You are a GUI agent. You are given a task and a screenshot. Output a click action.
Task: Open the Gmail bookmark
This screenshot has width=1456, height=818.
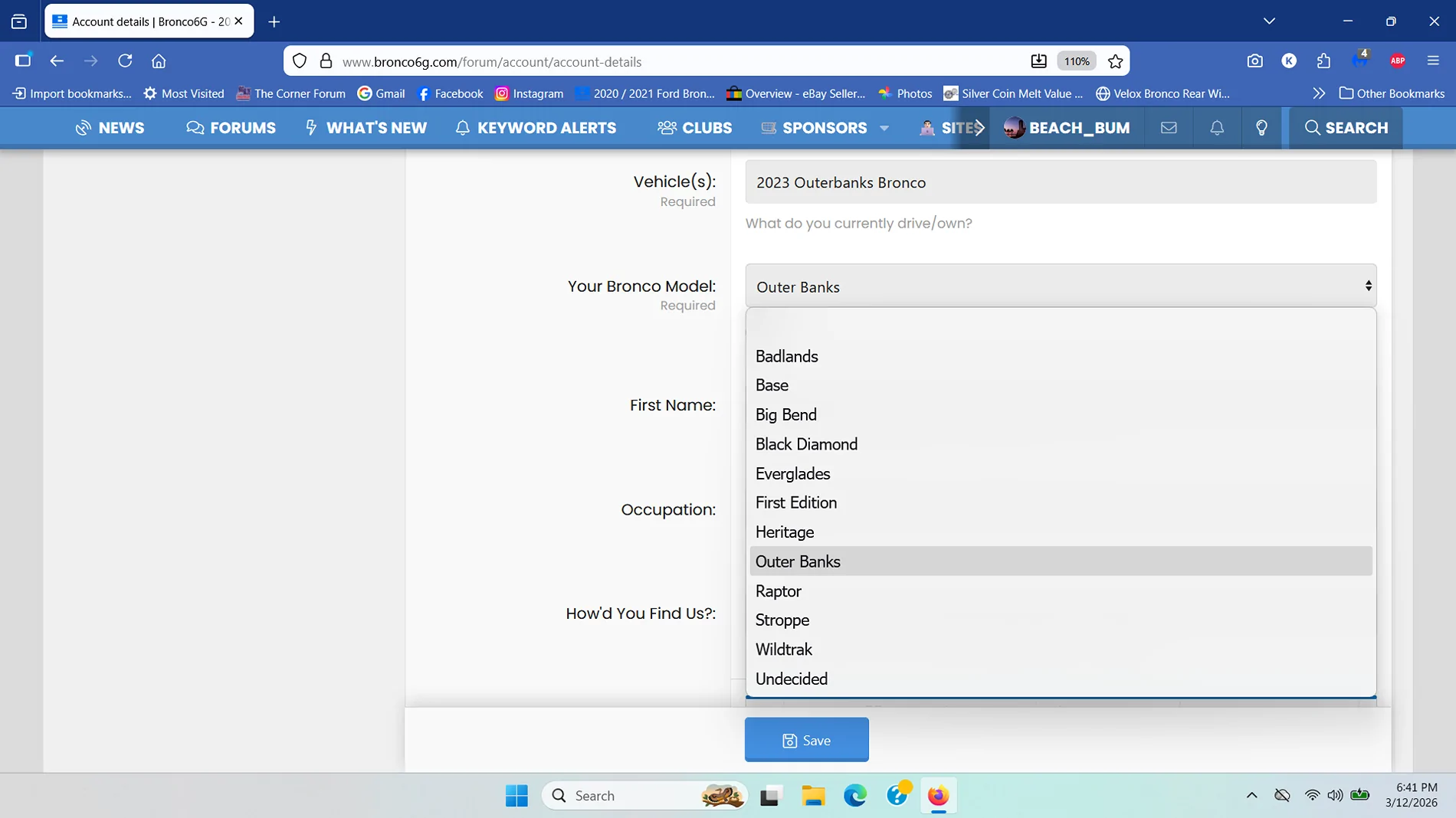tap(382, 93)
